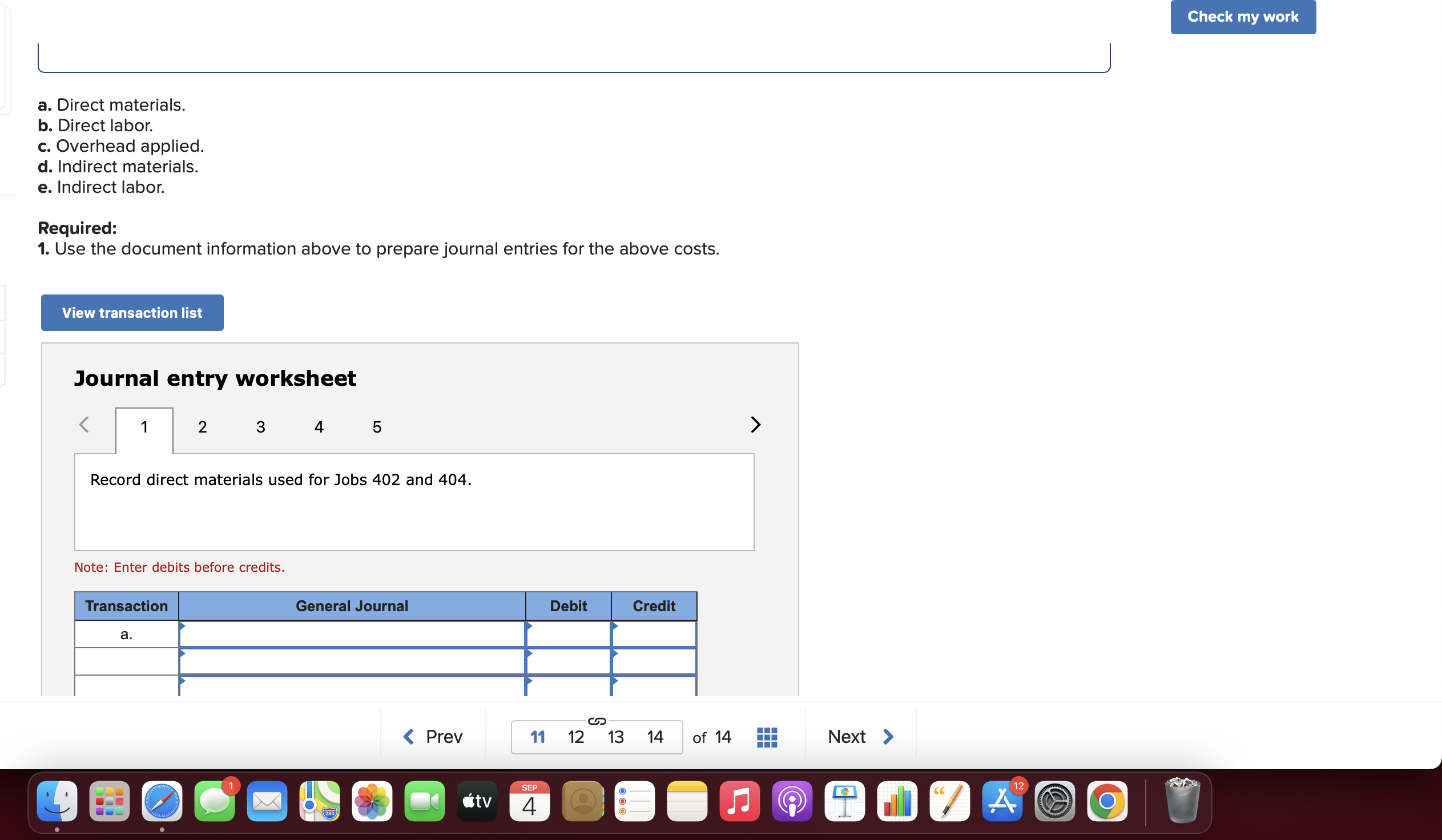This screenshot has height=840, width=1442.
Task: Open the Keynote app in dock
Action: click(845, 801)
